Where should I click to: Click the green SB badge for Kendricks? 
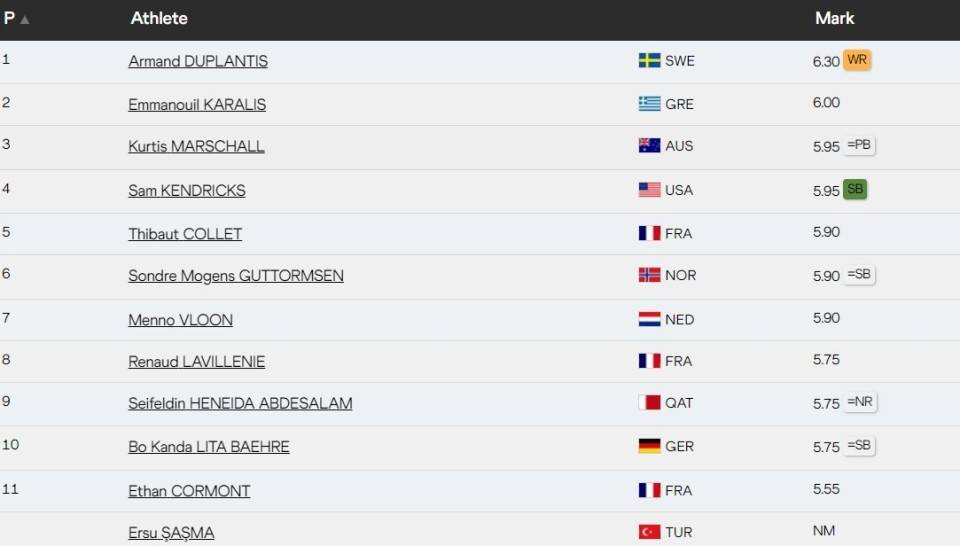tap(855, 189)
